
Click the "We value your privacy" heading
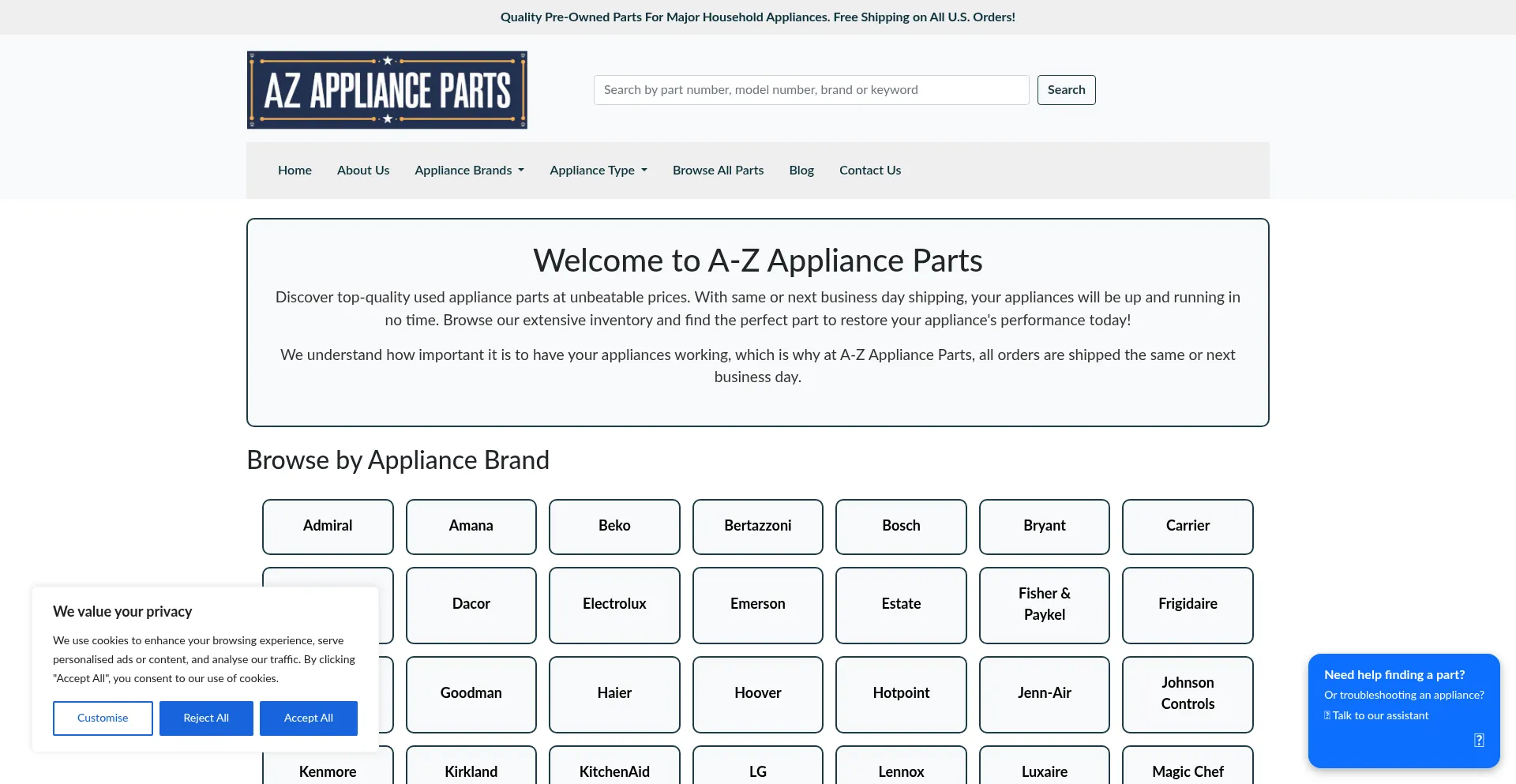pyautogui.click(x=122, y=612)
